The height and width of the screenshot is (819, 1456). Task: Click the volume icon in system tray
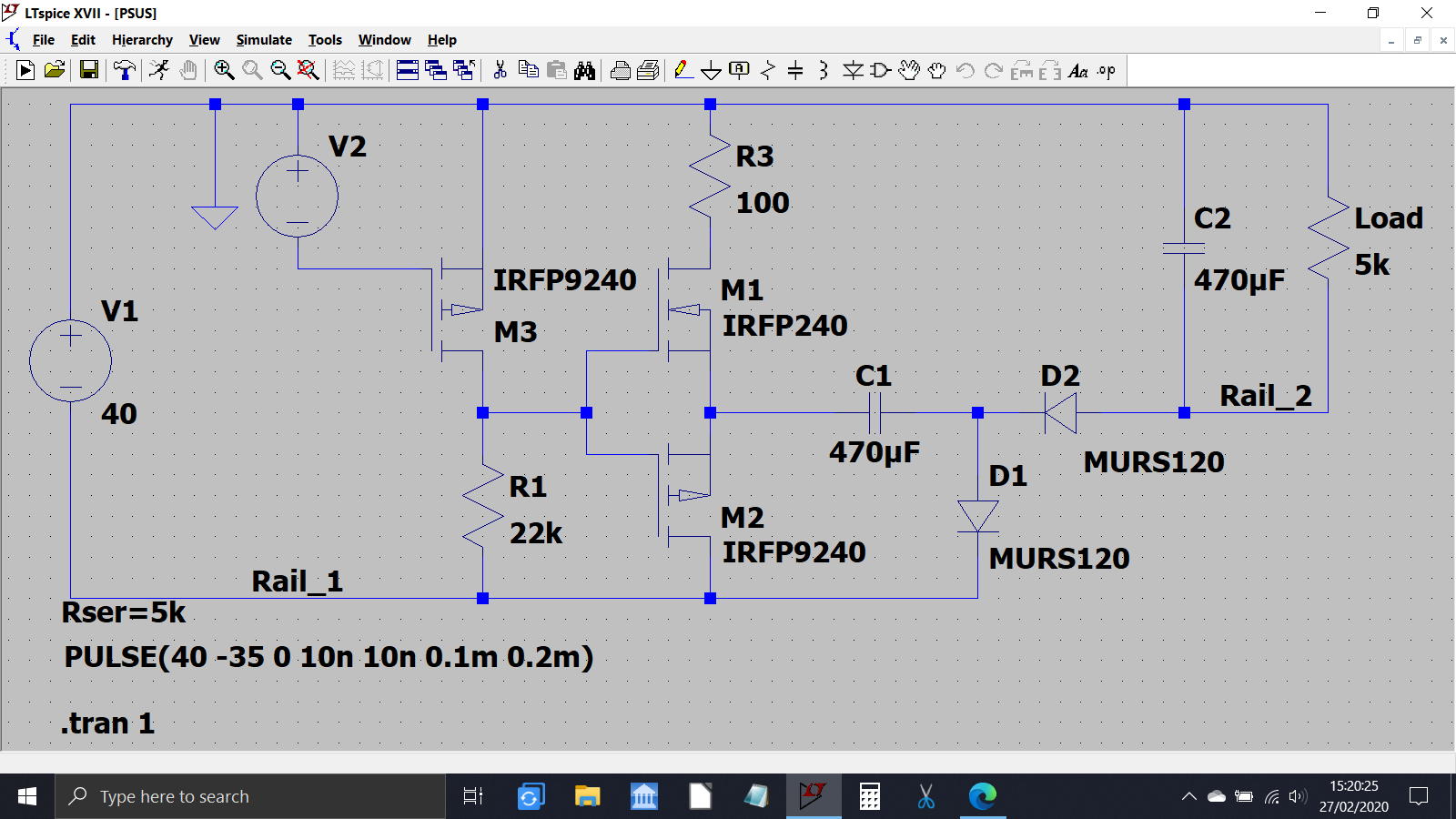(1298, 797)
